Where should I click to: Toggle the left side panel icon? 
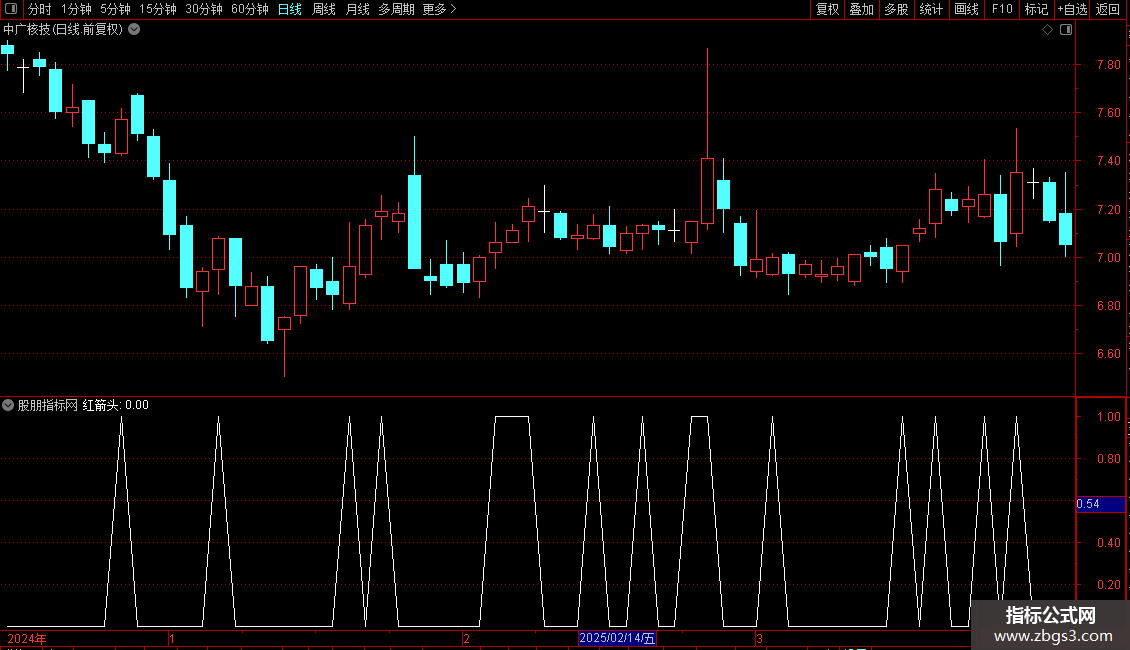coord(11,9)
